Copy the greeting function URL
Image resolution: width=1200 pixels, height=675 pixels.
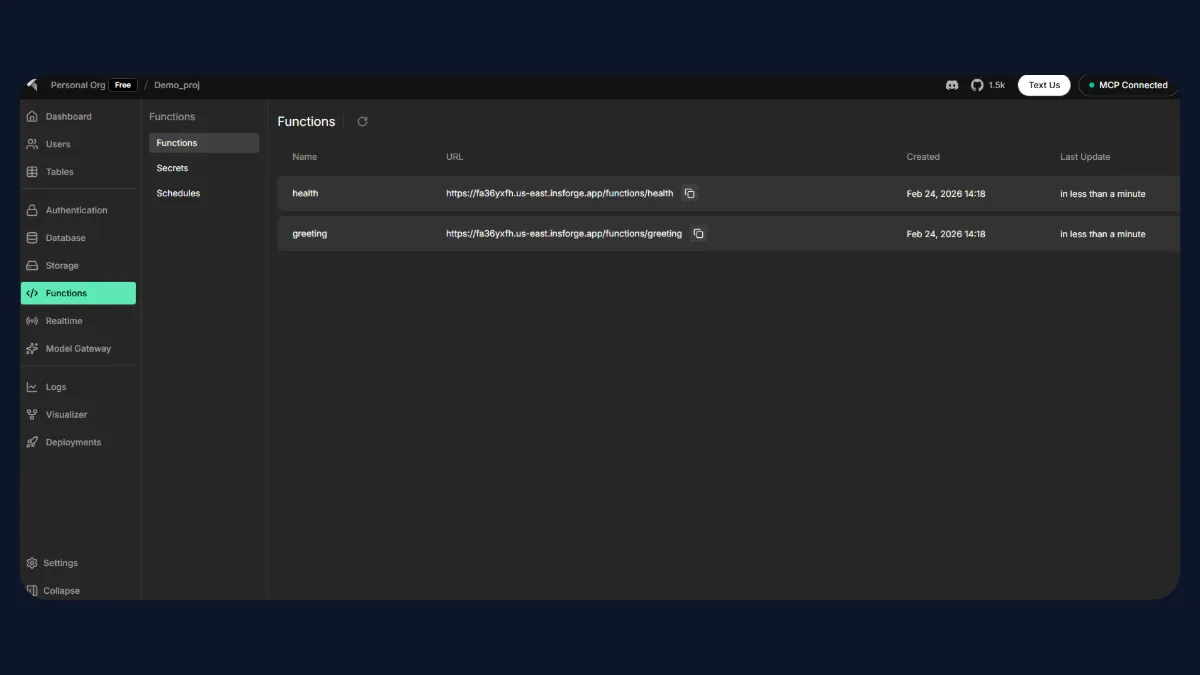pyautogui.click(x=698, y=233)
